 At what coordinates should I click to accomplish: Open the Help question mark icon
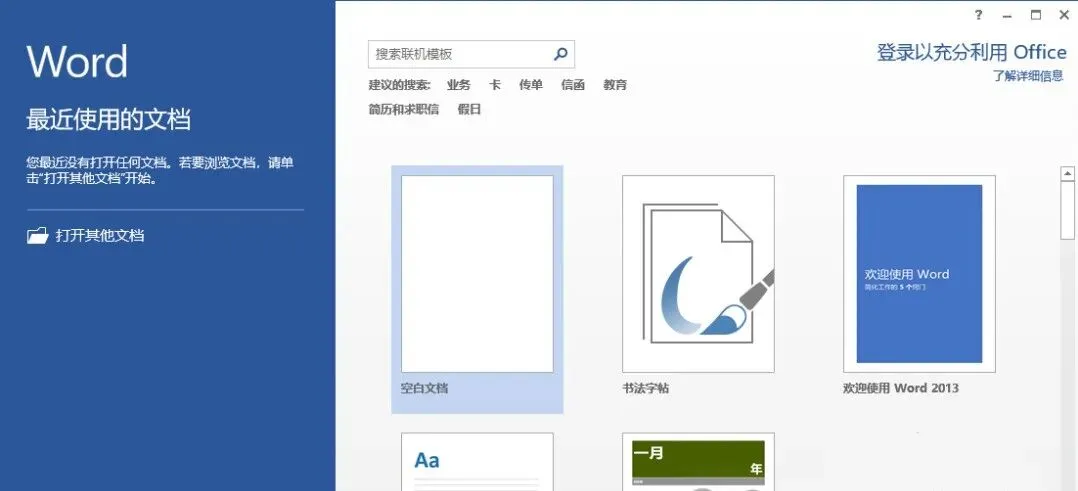(x=978, y=15)
